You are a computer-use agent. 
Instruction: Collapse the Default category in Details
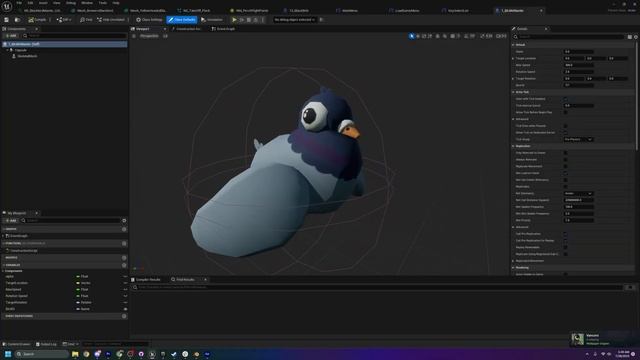tap(513, 45)
